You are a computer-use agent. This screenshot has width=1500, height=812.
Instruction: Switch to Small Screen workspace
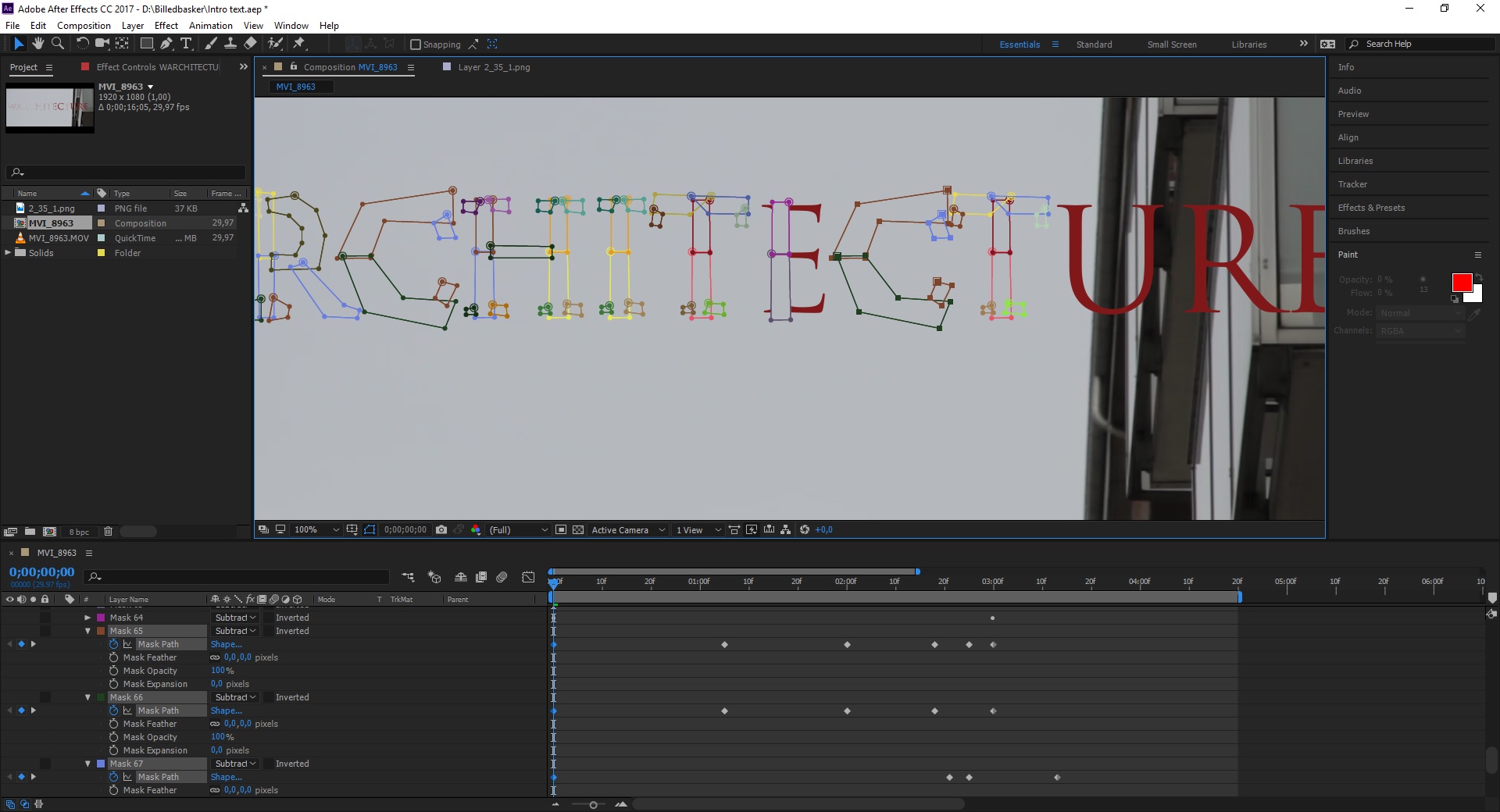coord(1172,45)
